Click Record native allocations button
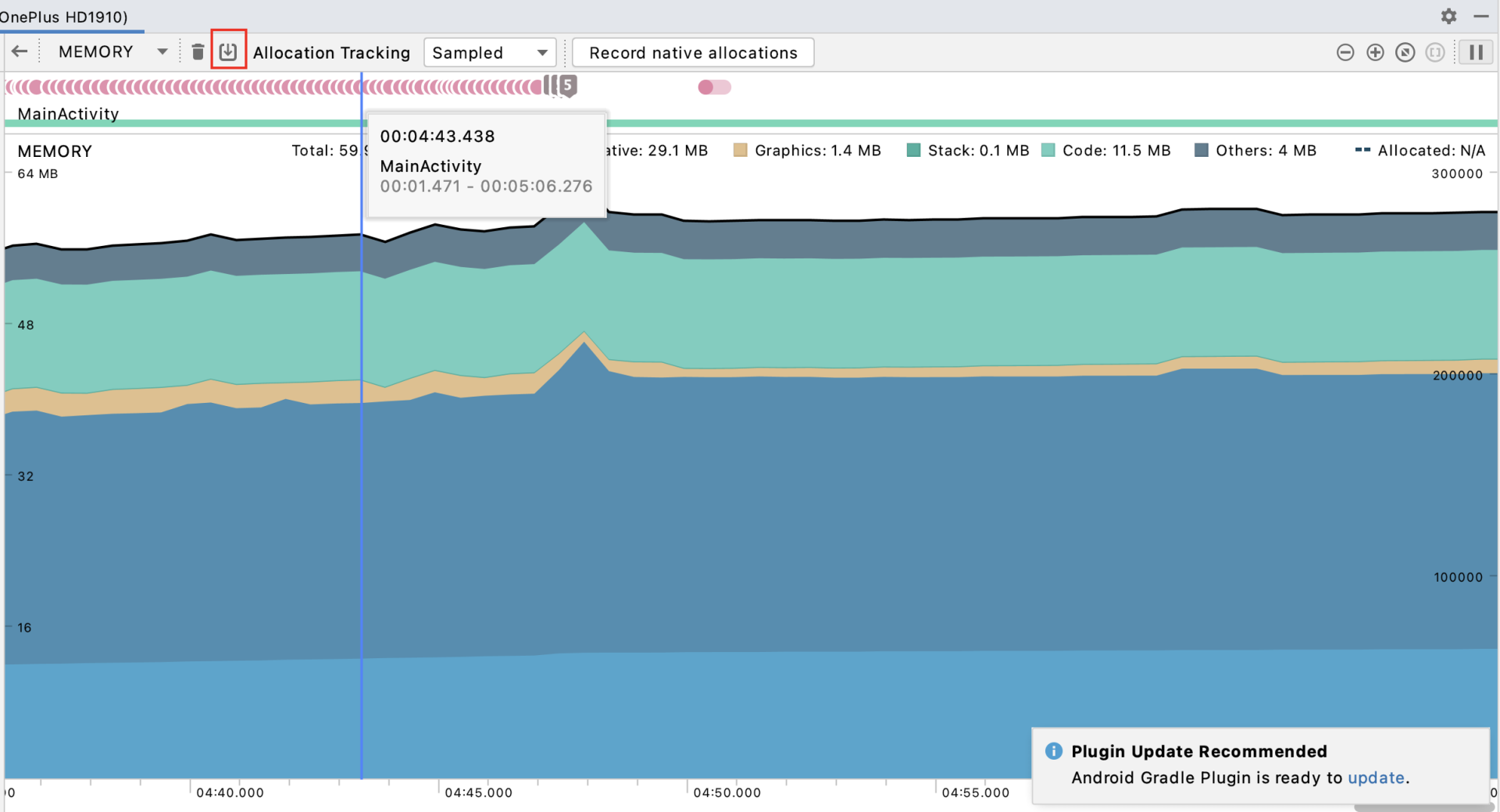The height and width of the screenshot is (812, 1500). (693, 52)
